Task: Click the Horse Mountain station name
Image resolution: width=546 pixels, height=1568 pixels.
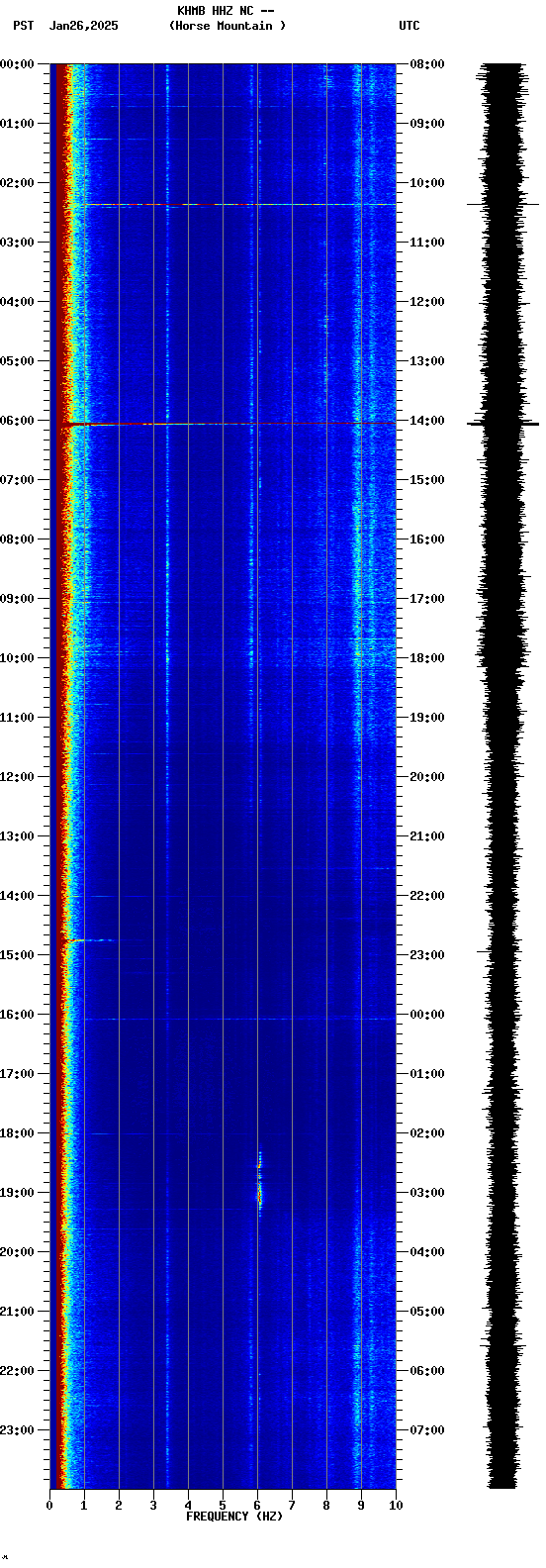Action: click(227, 26)
